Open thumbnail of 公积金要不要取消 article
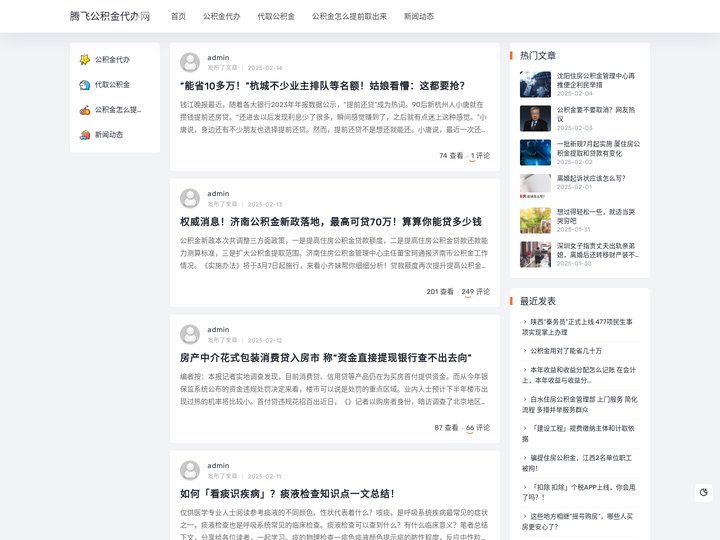This screenshot has height=540, width=720. pos(535,118)
